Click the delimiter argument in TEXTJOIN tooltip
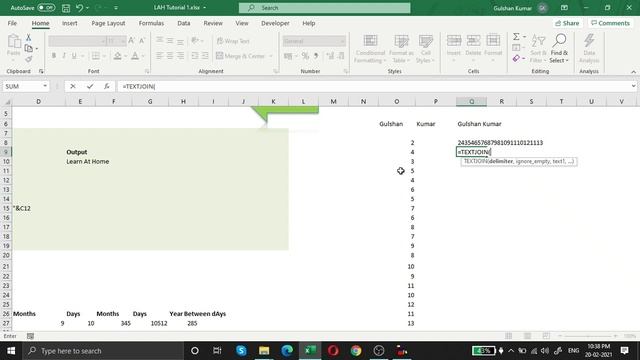This screenshot has height=360, width=640. pyautogui.click(x=500, y=162)
